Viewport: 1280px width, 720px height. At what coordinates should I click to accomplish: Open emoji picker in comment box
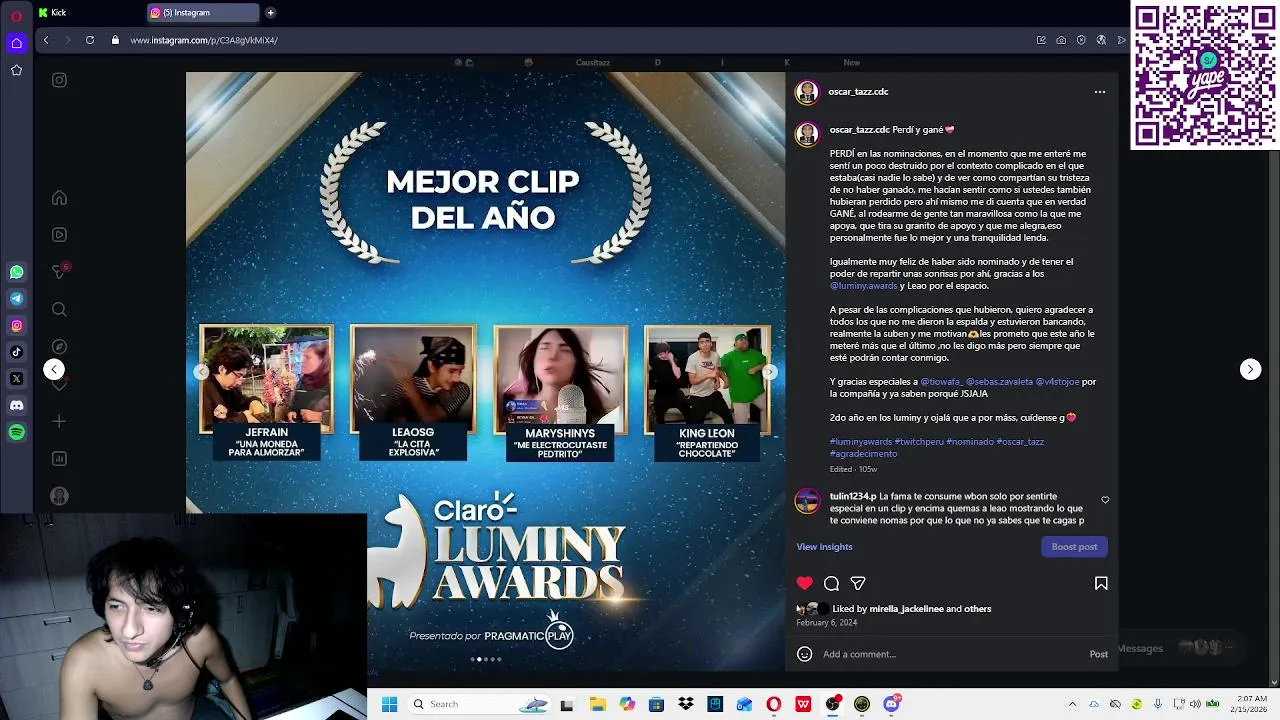click(x=804, y=654)
